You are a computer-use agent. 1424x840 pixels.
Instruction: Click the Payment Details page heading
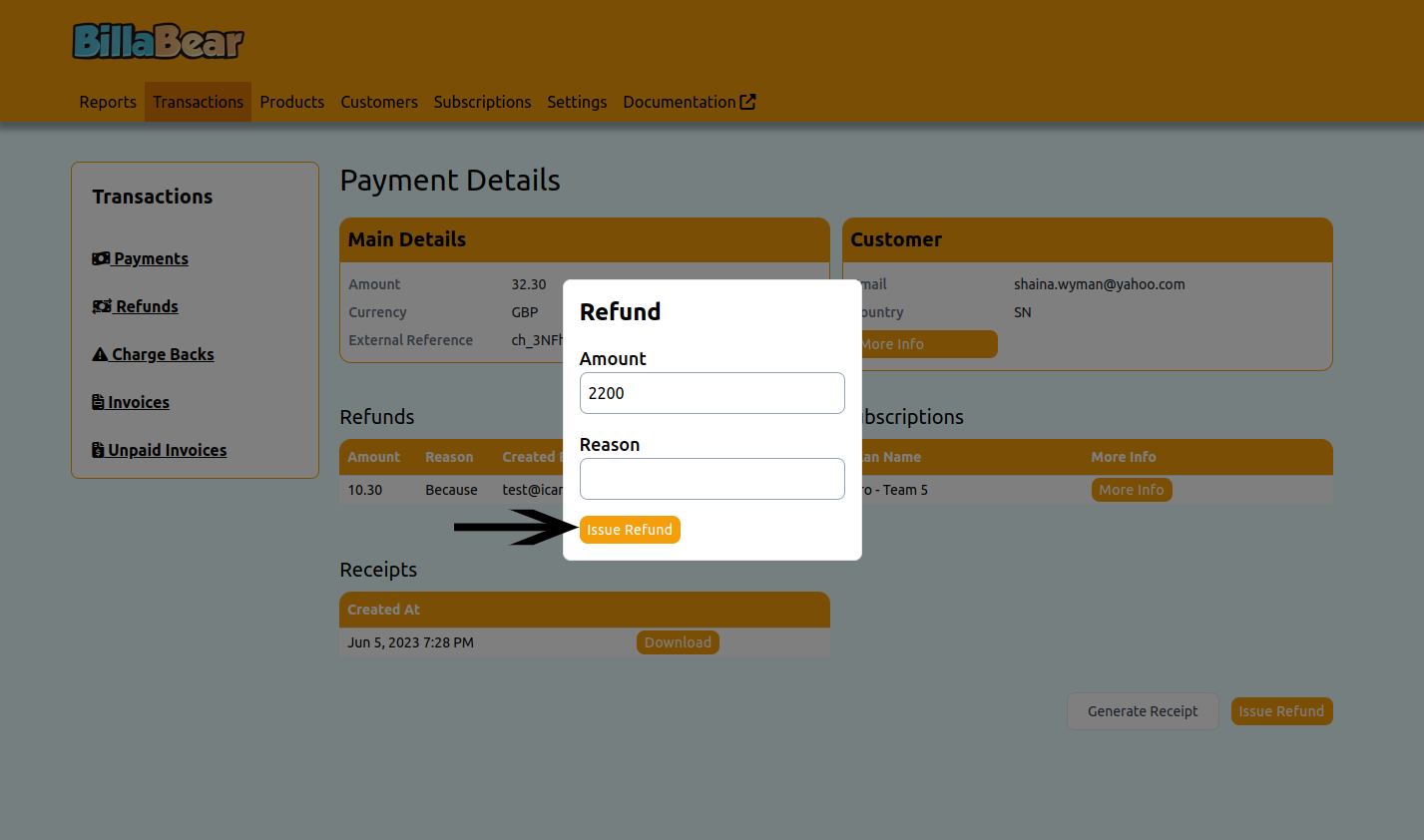pyautogui.click(x=450, y=180)
